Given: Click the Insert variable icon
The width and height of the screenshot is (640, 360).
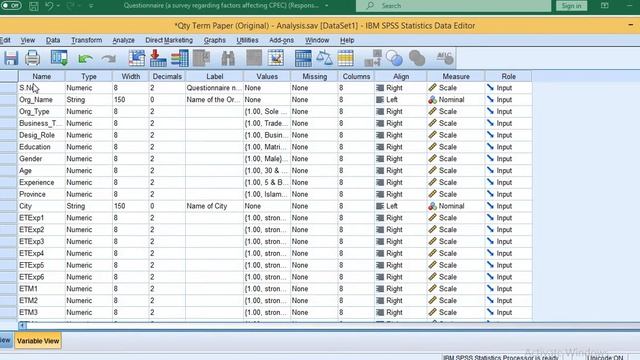Looking at the screenshot, I should (x=276, y=58).
